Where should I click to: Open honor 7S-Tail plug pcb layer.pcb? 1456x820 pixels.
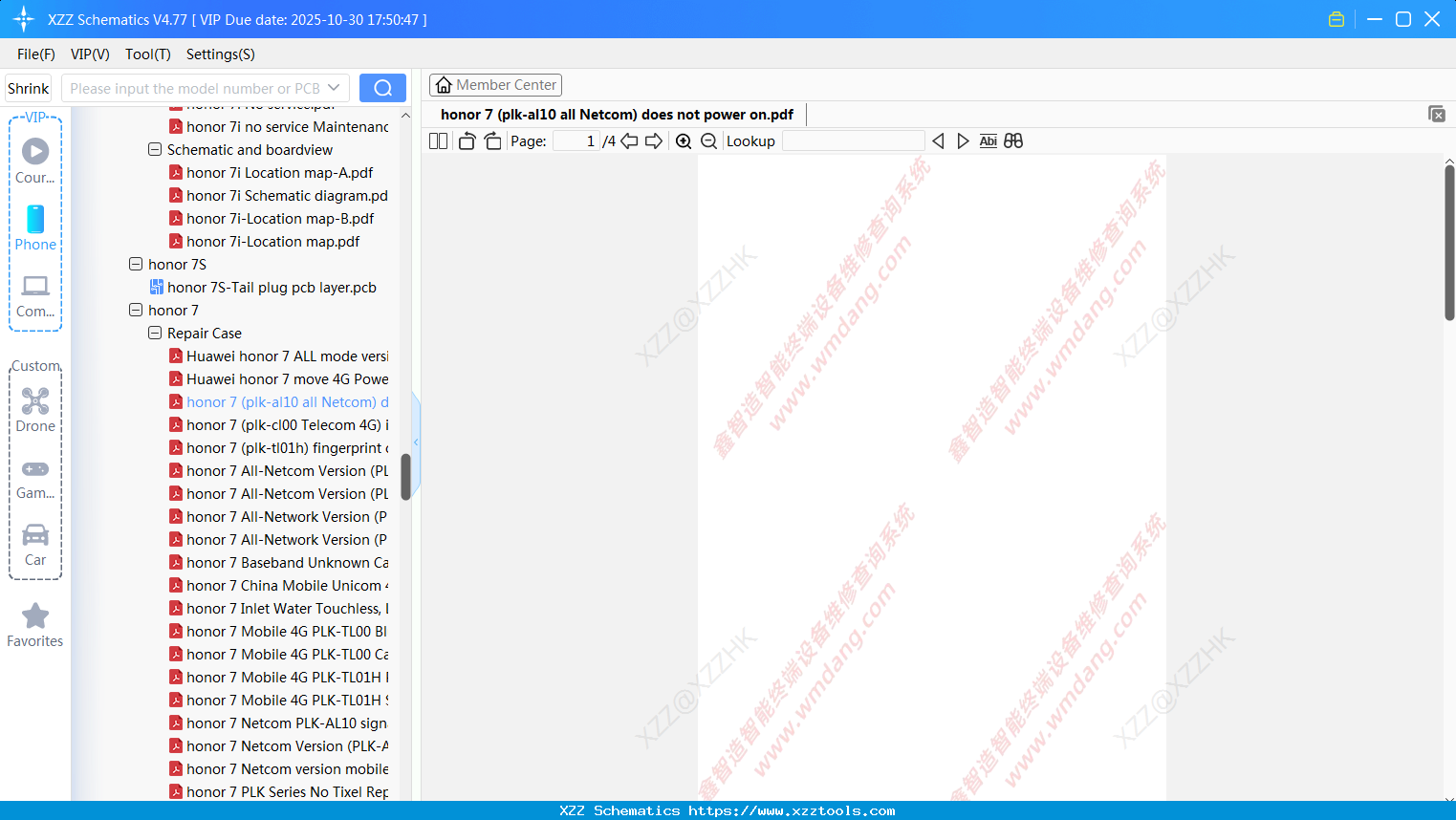click(x=272, y=288)
